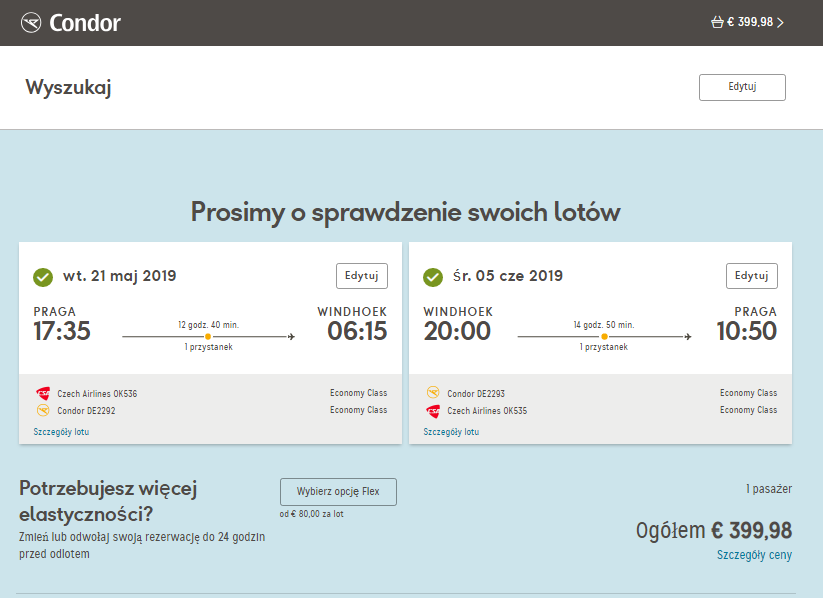Expand basket via chevron next to price
The width and height of the screenshot is (823, 598).
coord(780,23)
